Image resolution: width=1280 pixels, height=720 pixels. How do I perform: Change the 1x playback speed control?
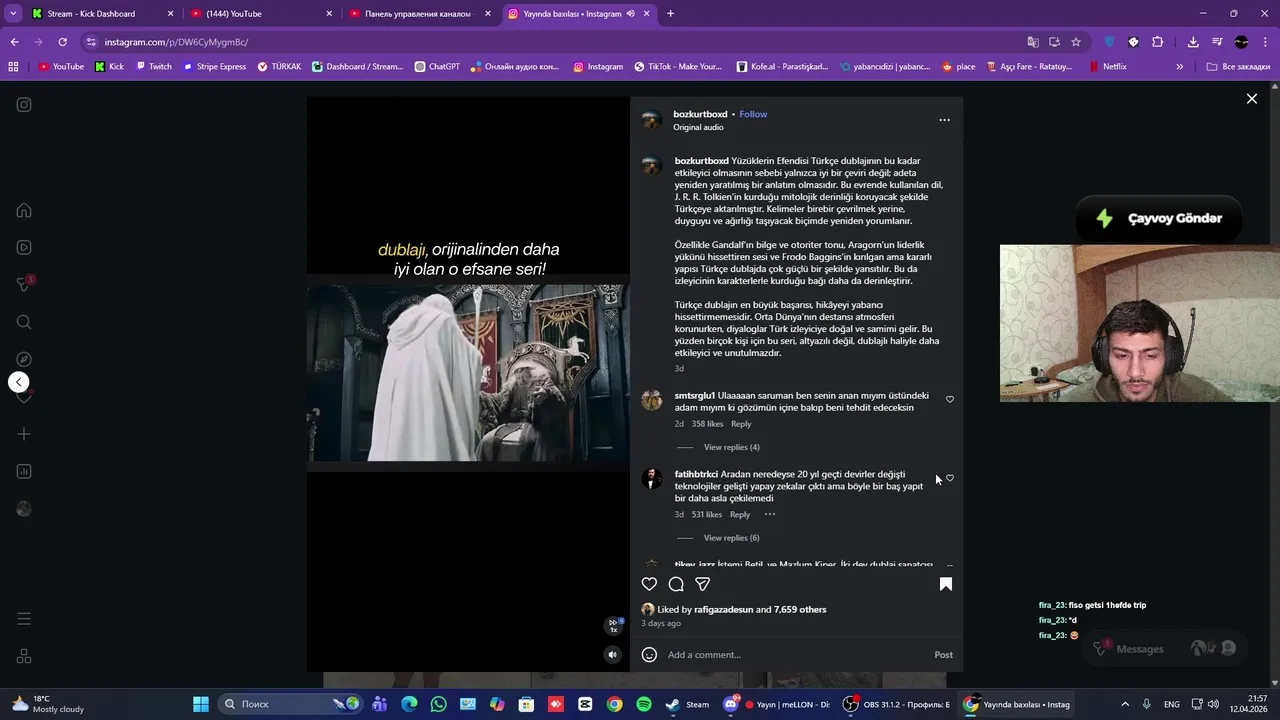[614, 626]
